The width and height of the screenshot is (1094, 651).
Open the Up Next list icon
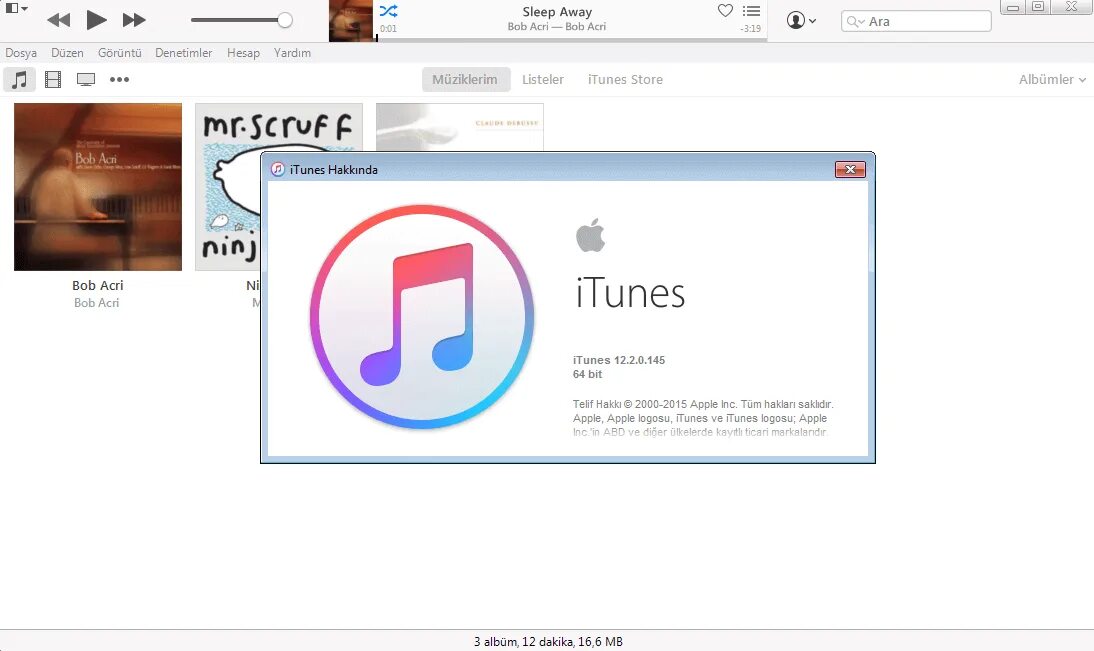point(751,10)
